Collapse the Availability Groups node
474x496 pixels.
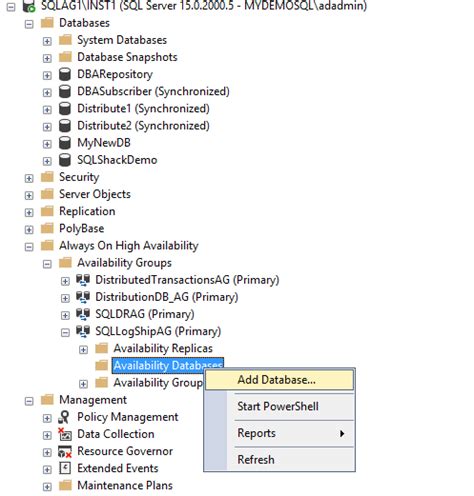click(47, 264)
